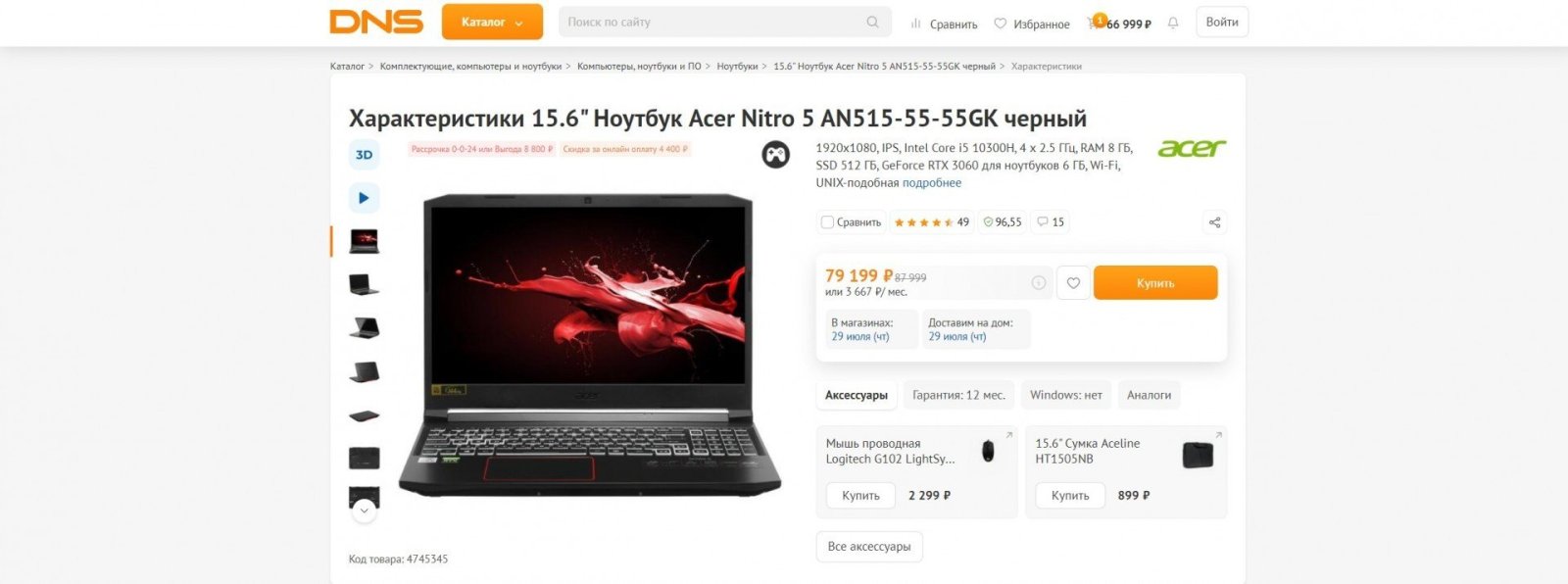Click the gamepad gaming badge icon

tap(776, 155)
